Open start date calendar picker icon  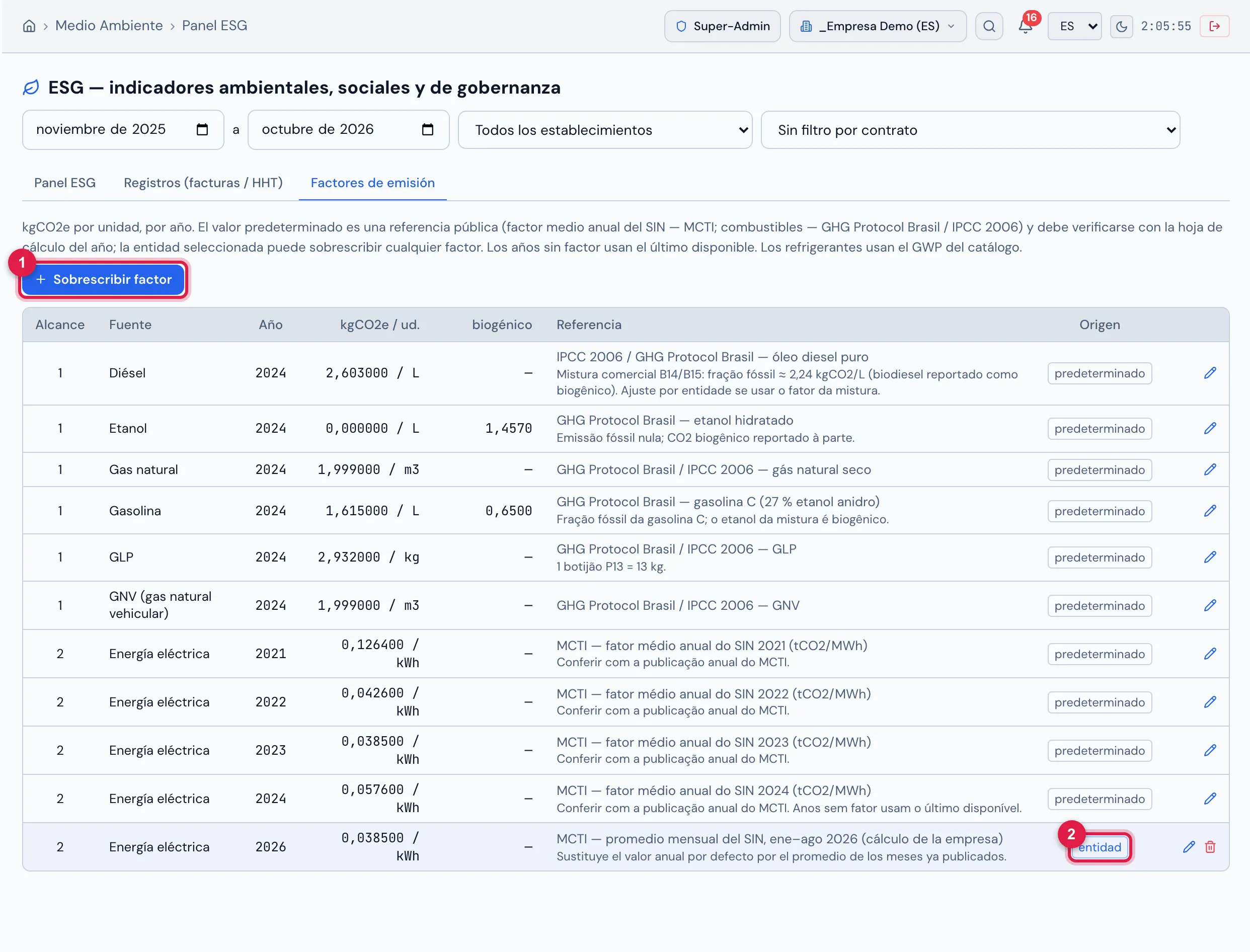click(x=202, y=130)
